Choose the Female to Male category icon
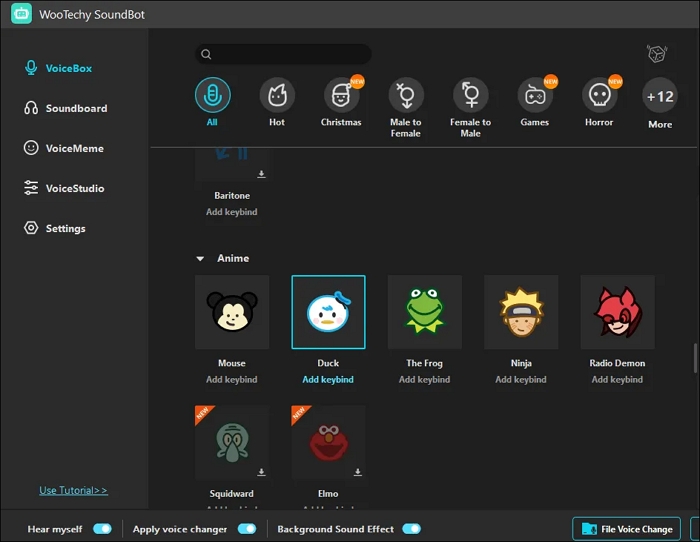Image resolution: width=700 pixels, height=542 pixels. pyautogui.click(x=470, y=96)
